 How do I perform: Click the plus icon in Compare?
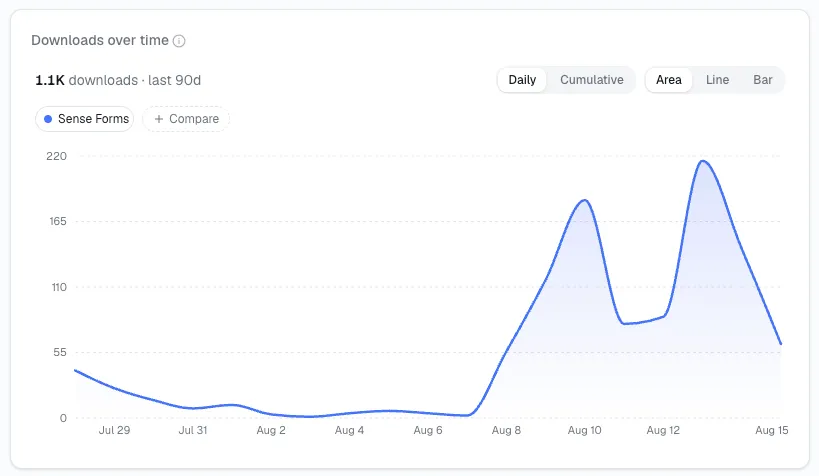click(159, 119)
